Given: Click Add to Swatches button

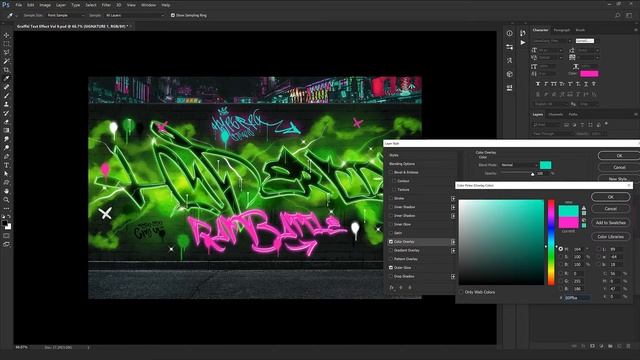Looking at the screenshot, I should click(611, 223).
